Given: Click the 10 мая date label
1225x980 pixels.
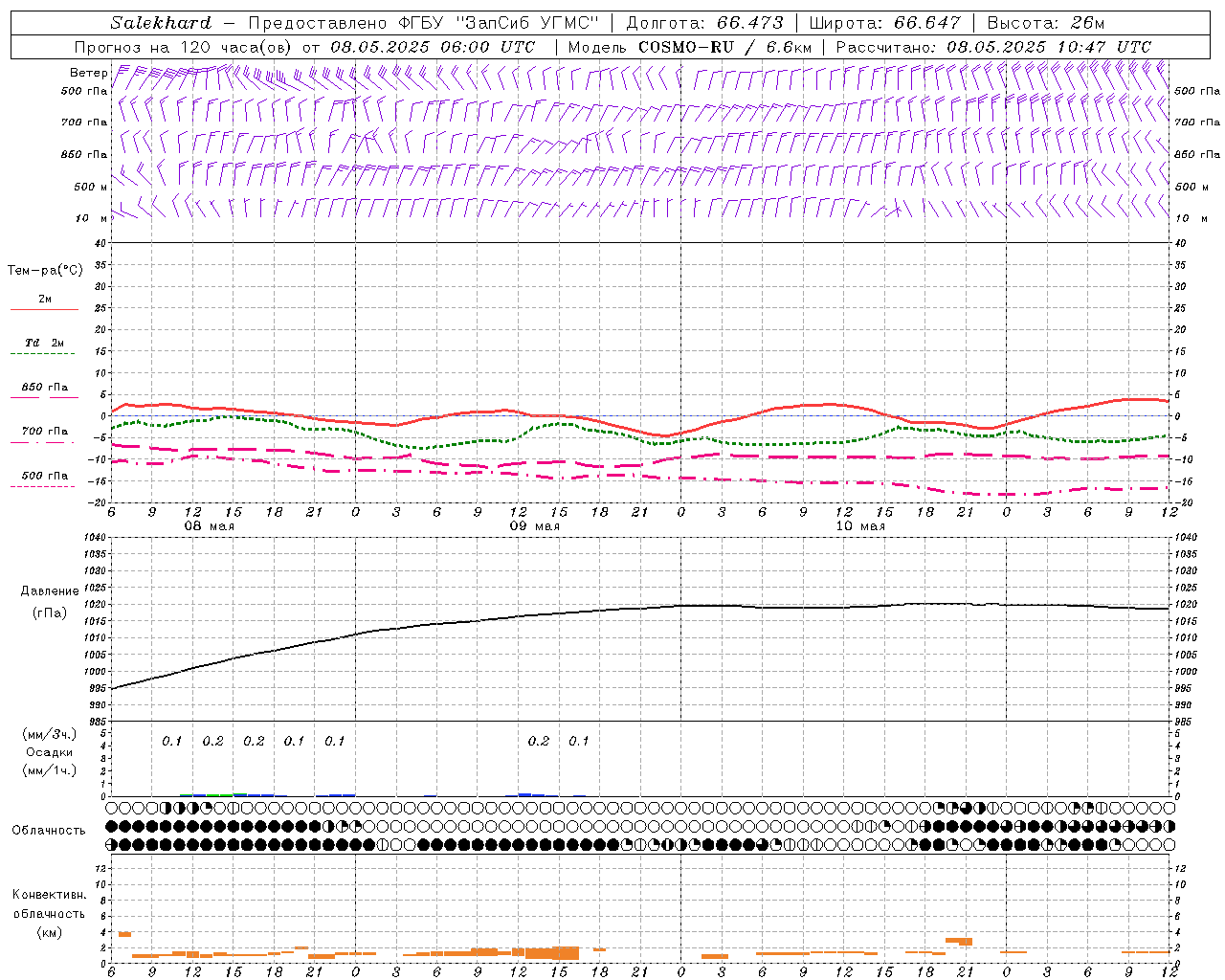Looking at the screenshot, I should point(859,526).
